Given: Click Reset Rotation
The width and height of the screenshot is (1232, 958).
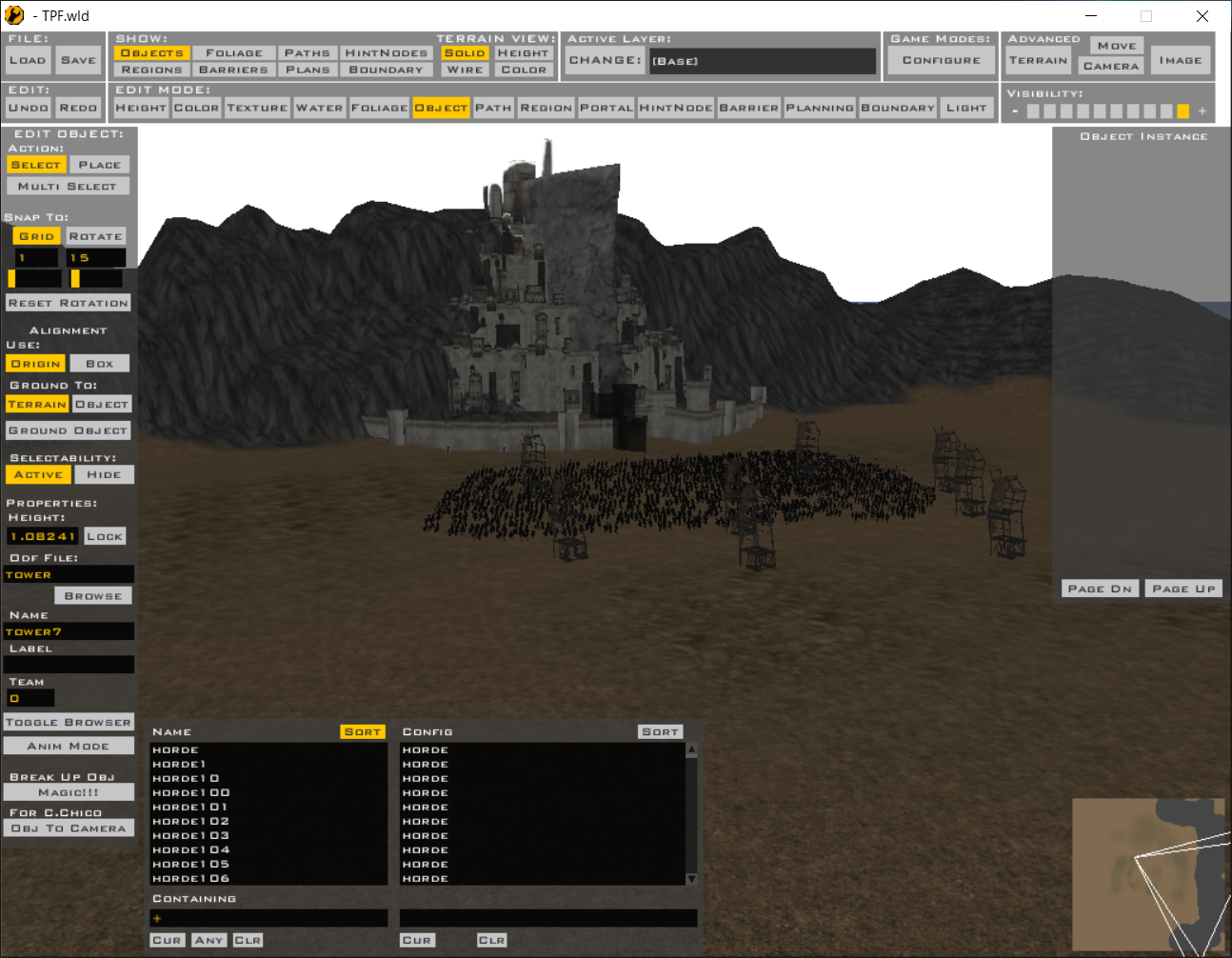Looking at the screenshot, I should tap(68, 303).
